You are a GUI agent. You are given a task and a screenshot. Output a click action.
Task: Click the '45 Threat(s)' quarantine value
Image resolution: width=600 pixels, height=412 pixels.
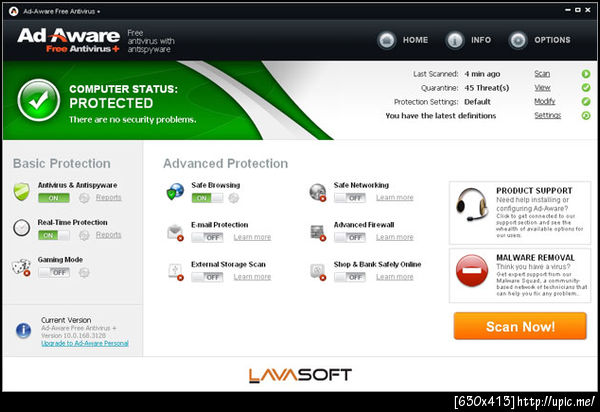pos(487,88)
